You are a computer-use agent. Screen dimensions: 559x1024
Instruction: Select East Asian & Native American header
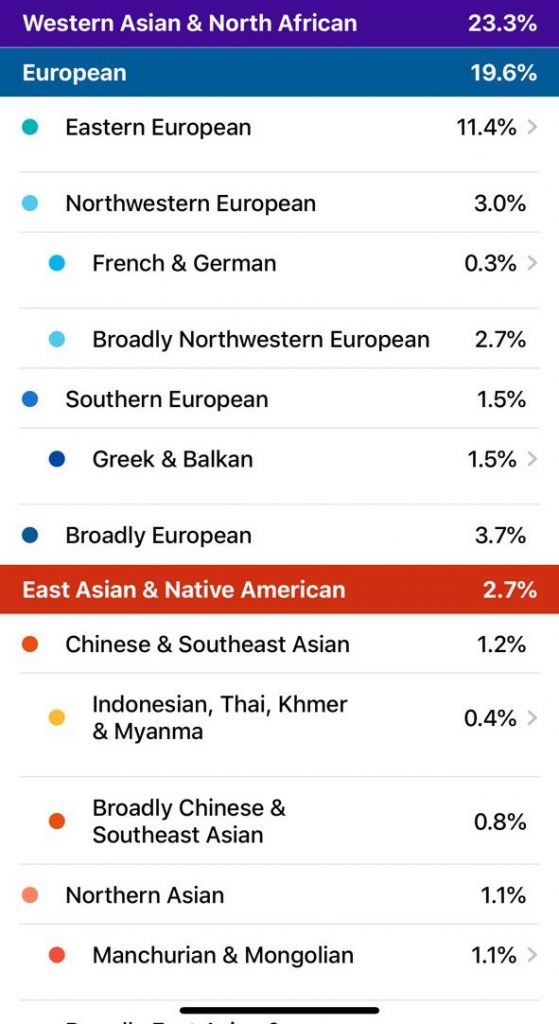[280, 590]
